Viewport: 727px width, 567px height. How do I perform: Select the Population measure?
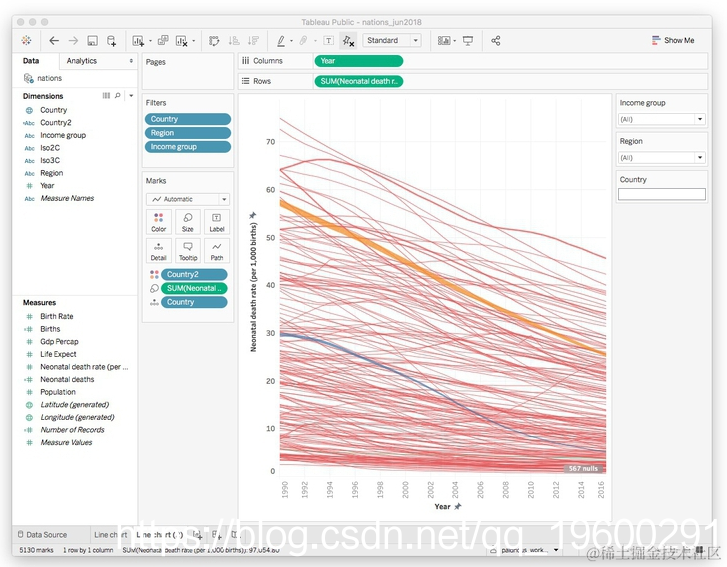[57, 392]
